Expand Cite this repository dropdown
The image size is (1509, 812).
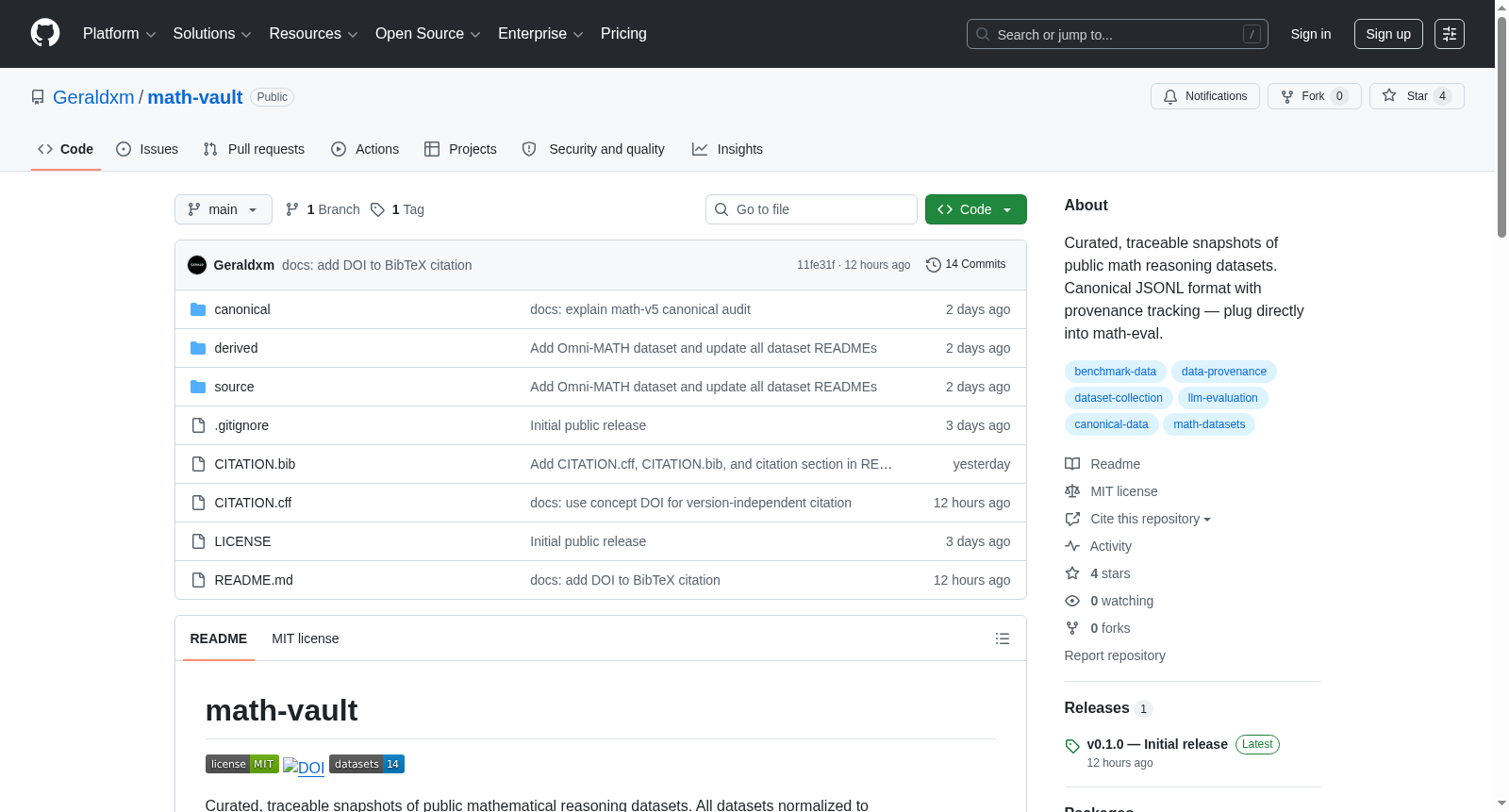click(1151, 519)
